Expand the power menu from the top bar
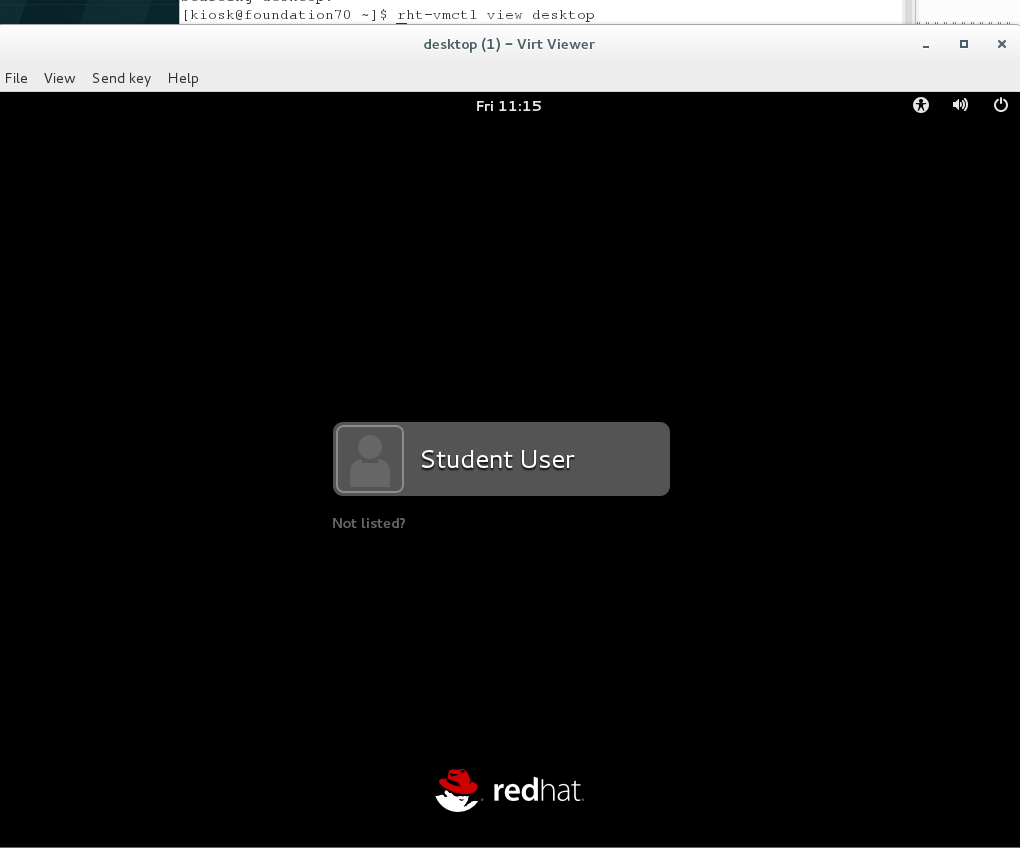 pos(1000,105)
